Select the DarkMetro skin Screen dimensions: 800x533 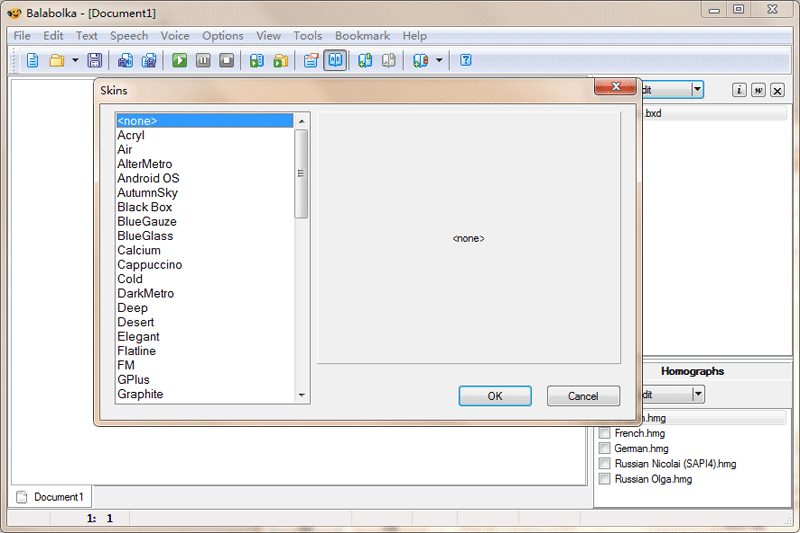coord(205,293)
